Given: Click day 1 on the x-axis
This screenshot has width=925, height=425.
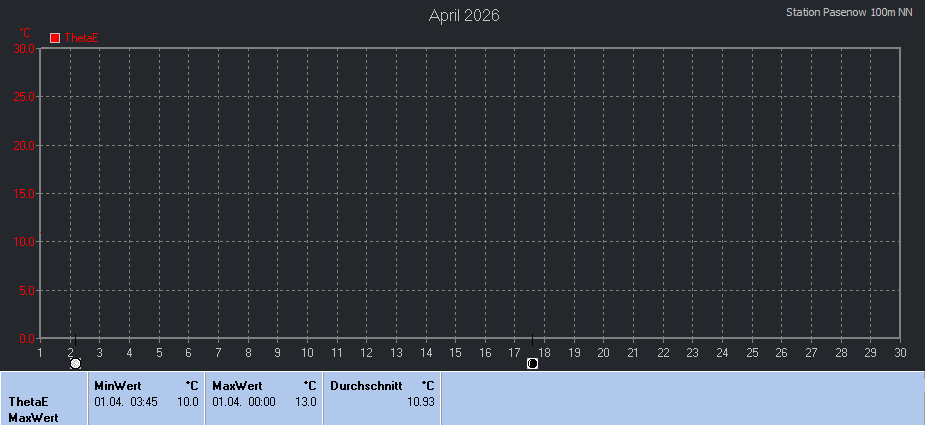Looking at the screenshot, I should point(40,352).
